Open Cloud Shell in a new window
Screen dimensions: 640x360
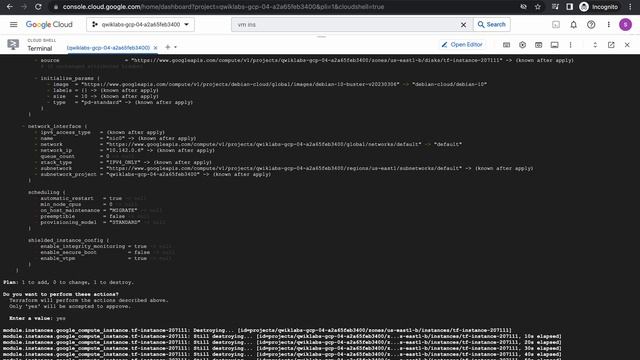pyautogui.click(x=611, y=45)
